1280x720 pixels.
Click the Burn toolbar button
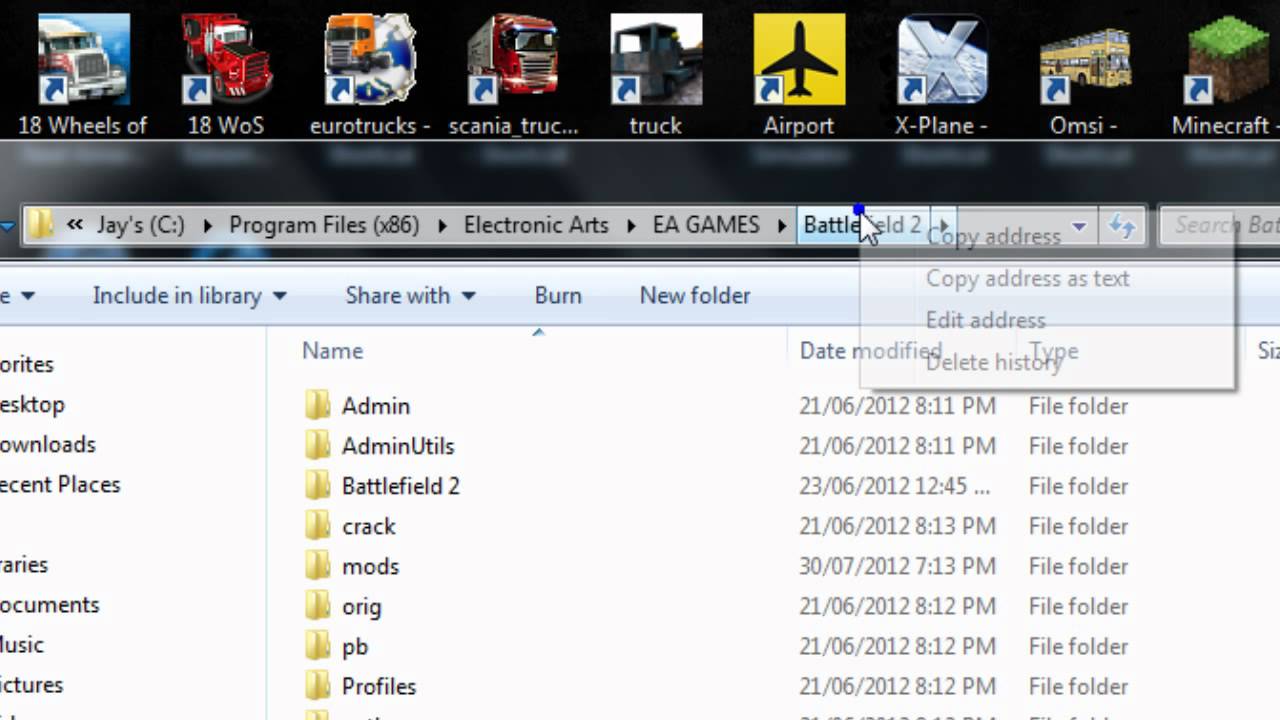(558, 295)
